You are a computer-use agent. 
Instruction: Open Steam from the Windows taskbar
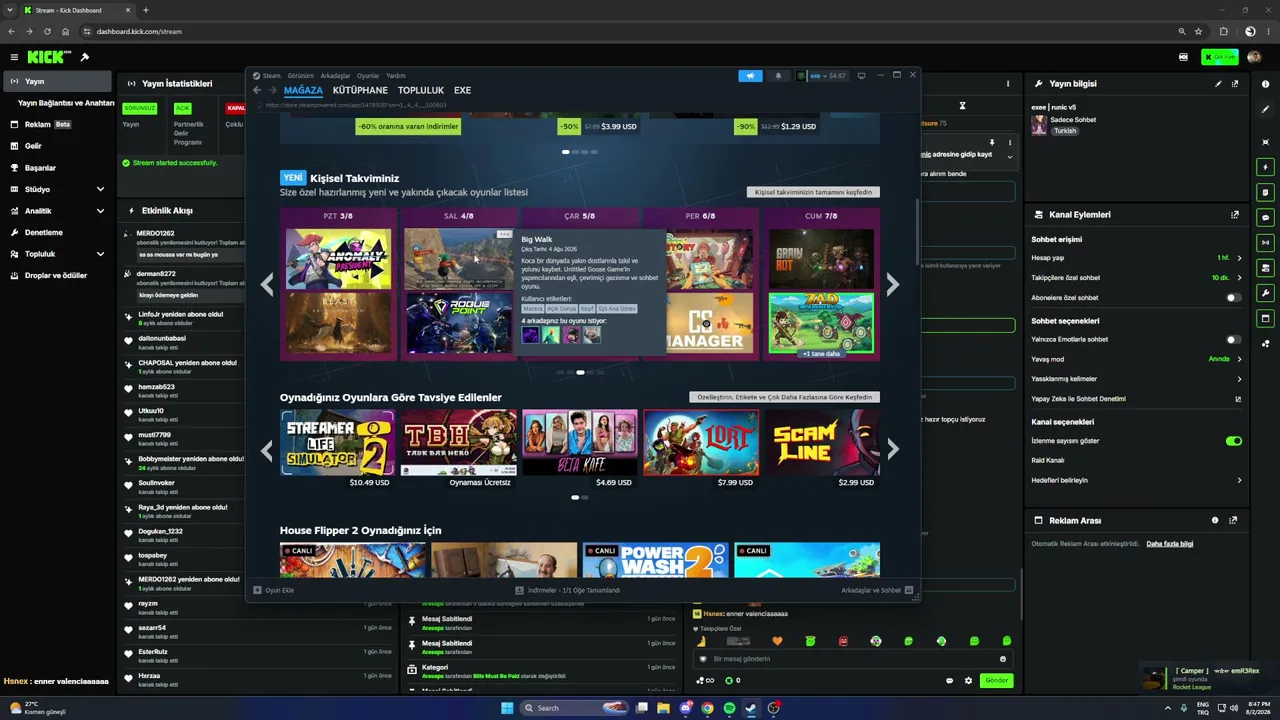[751, 708]
